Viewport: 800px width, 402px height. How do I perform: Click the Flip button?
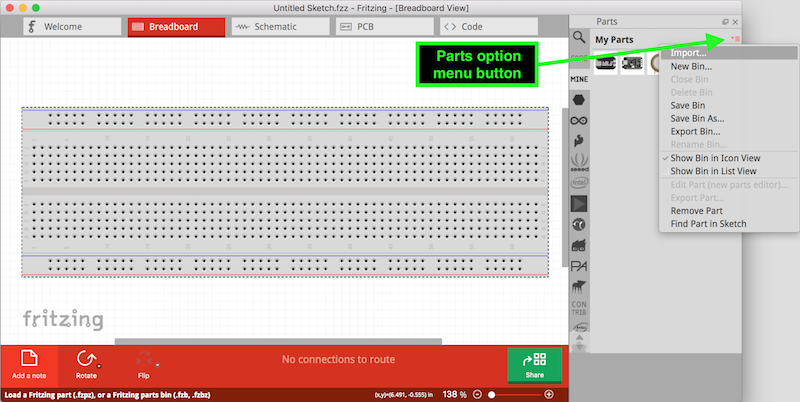(x=144, y=364)
